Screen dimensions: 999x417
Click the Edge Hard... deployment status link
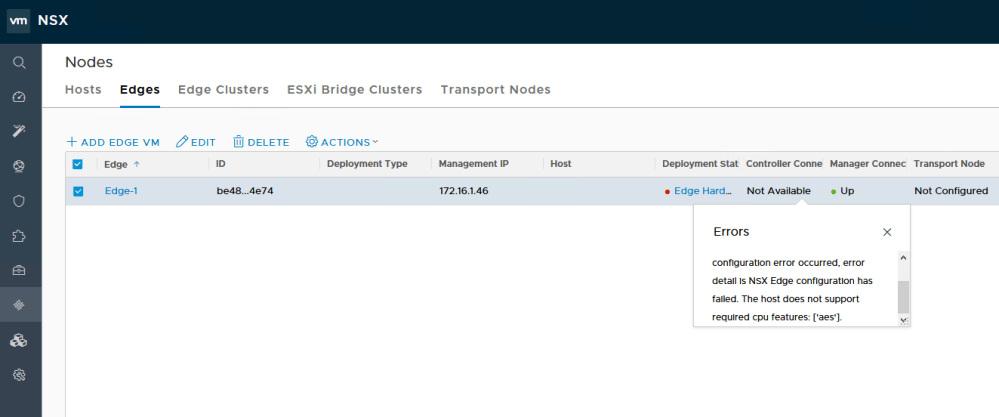point(703,191)
